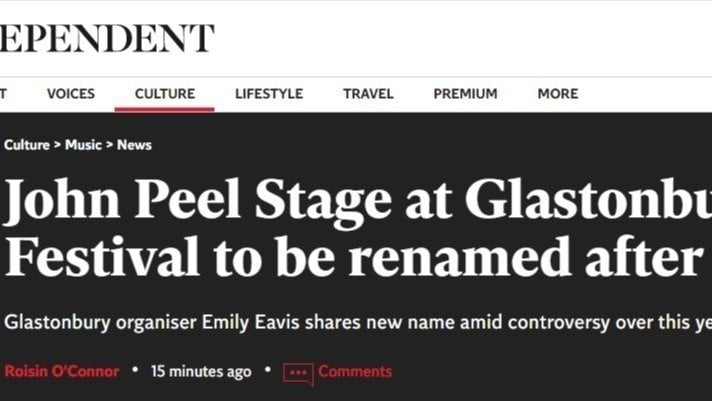Select the Culture navigation tab
The width and height of the screenshot is (712, 401).
tap(165, 94)
